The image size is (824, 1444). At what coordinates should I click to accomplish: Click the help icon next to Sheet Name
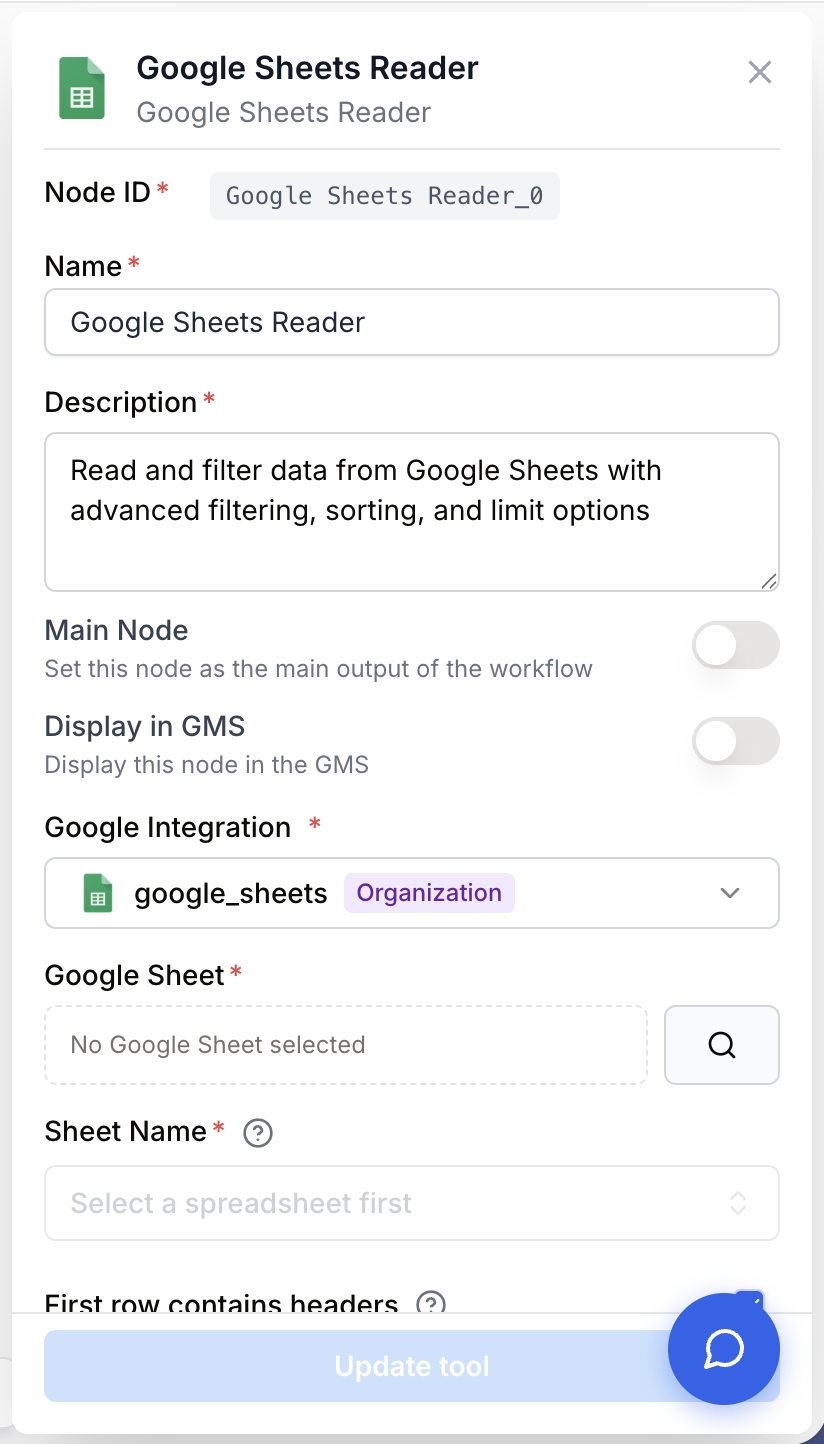click(258, 1133)
